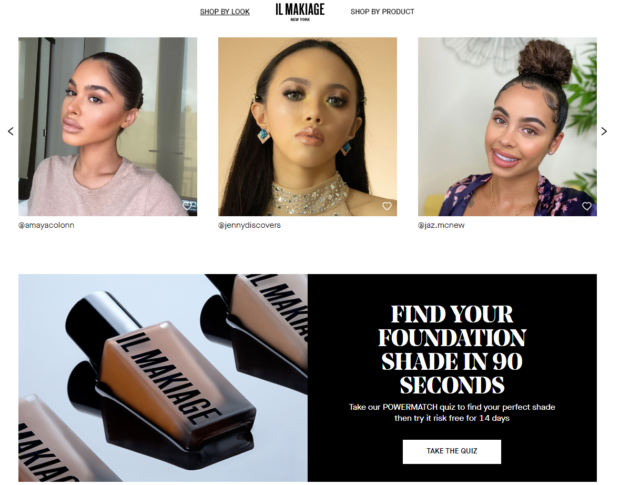Viewport: 620px width, 485px height.
Task: Open the @jennydiscovers look photo
Action: point(307,126)
